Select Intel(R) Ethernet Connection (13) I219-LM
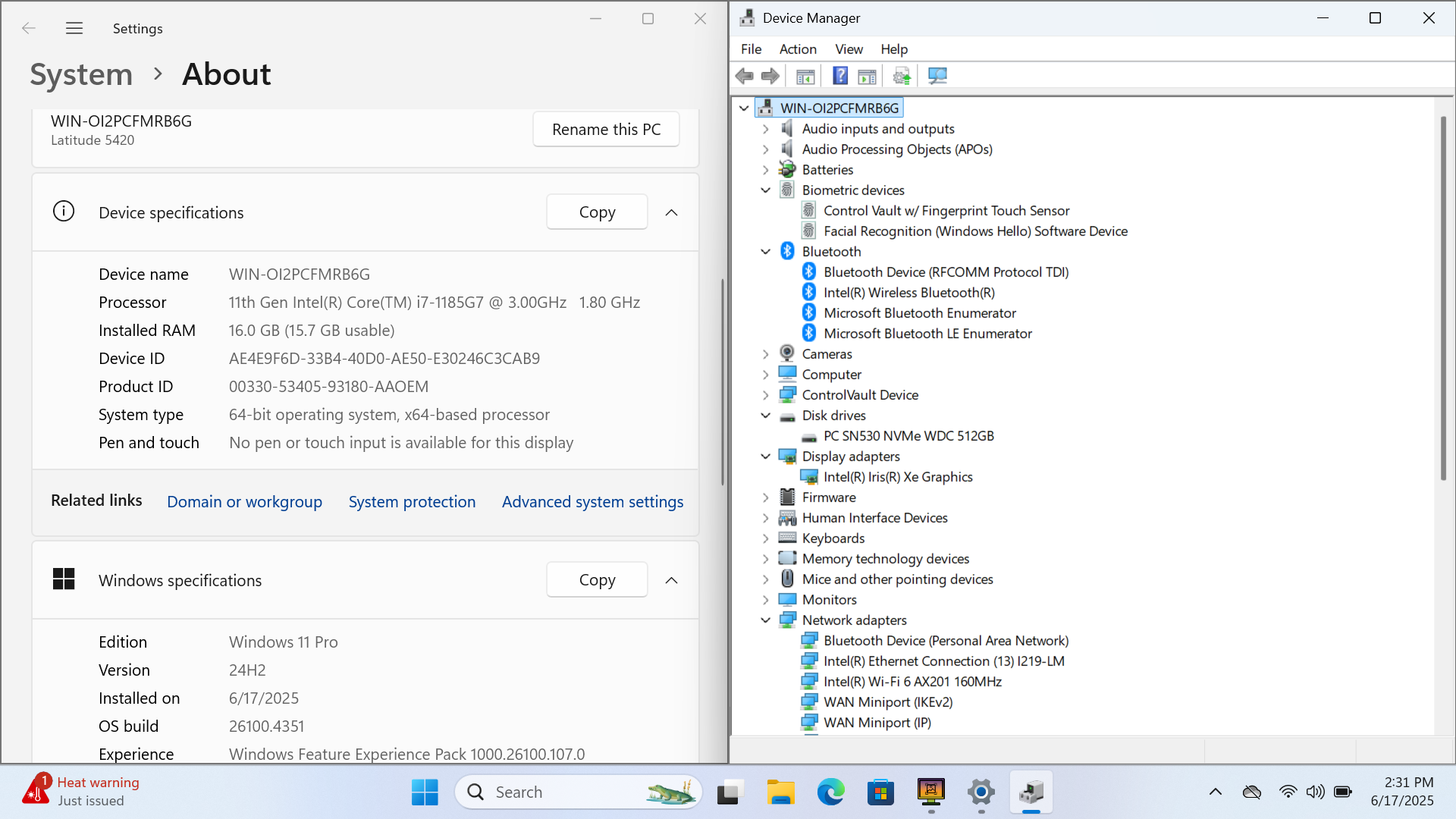This screenshot has width=1456, height=819. click(944, 661)
